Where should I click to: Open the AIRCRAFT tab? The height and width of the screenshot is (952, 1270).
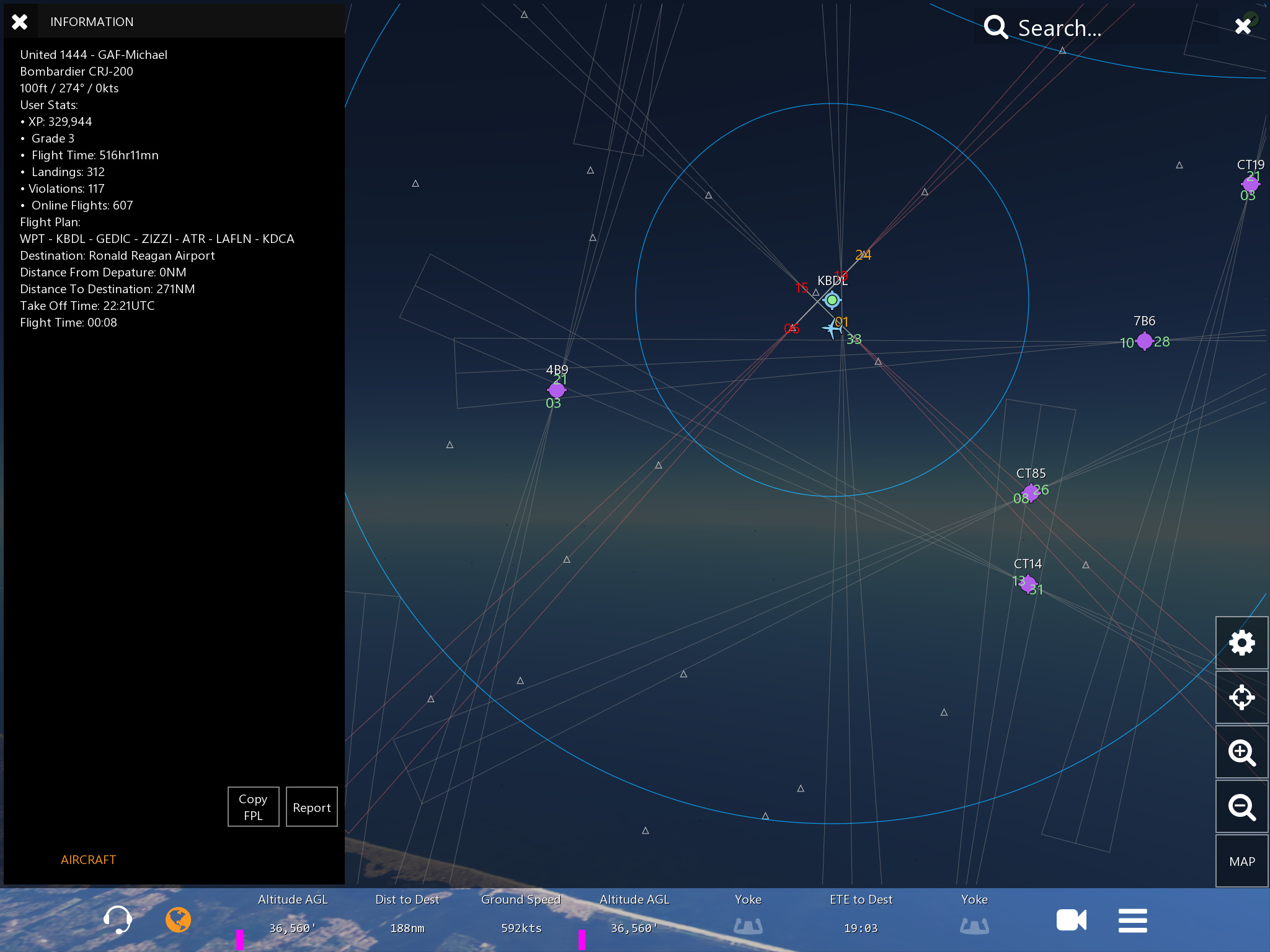88,860
